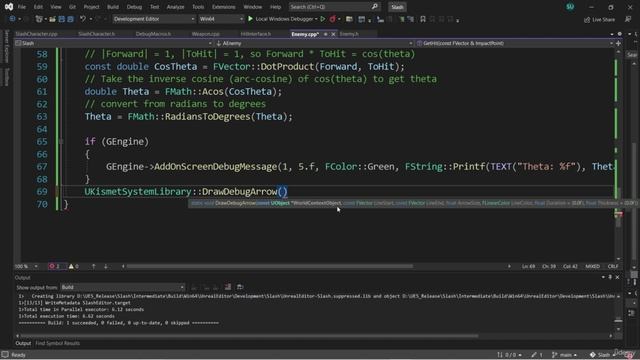
Task: Click the Slash solution name button
Action: tap(397, 7)
